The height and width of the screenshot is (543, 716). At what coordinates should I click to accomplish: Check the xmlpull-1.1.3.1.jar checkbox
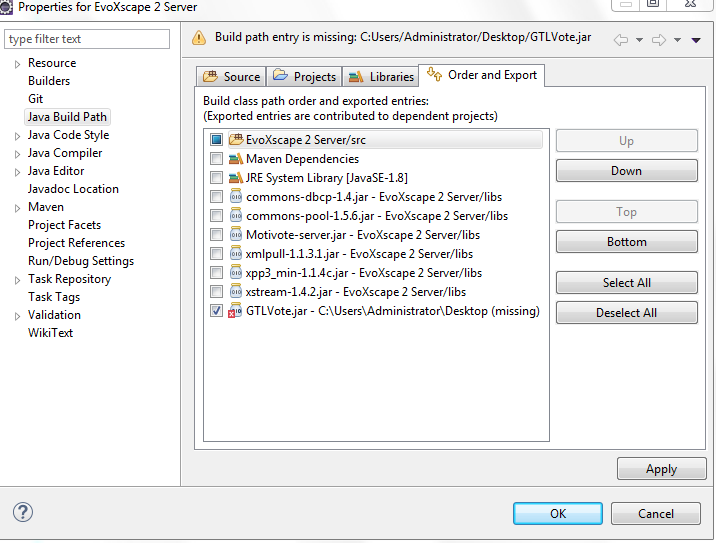(x=216, y=253)
